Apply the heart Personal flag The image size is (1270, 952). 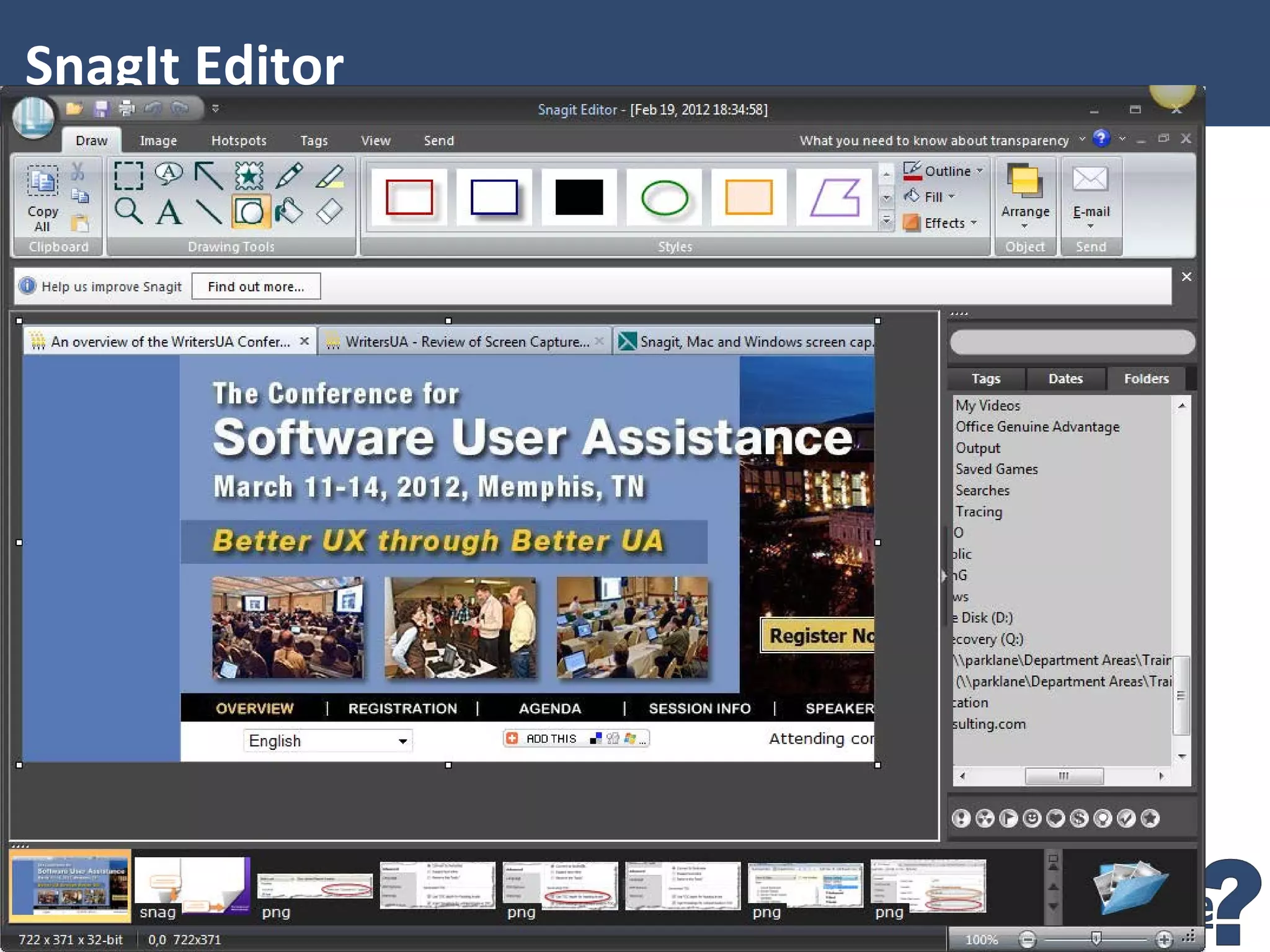coord(1056,818)
